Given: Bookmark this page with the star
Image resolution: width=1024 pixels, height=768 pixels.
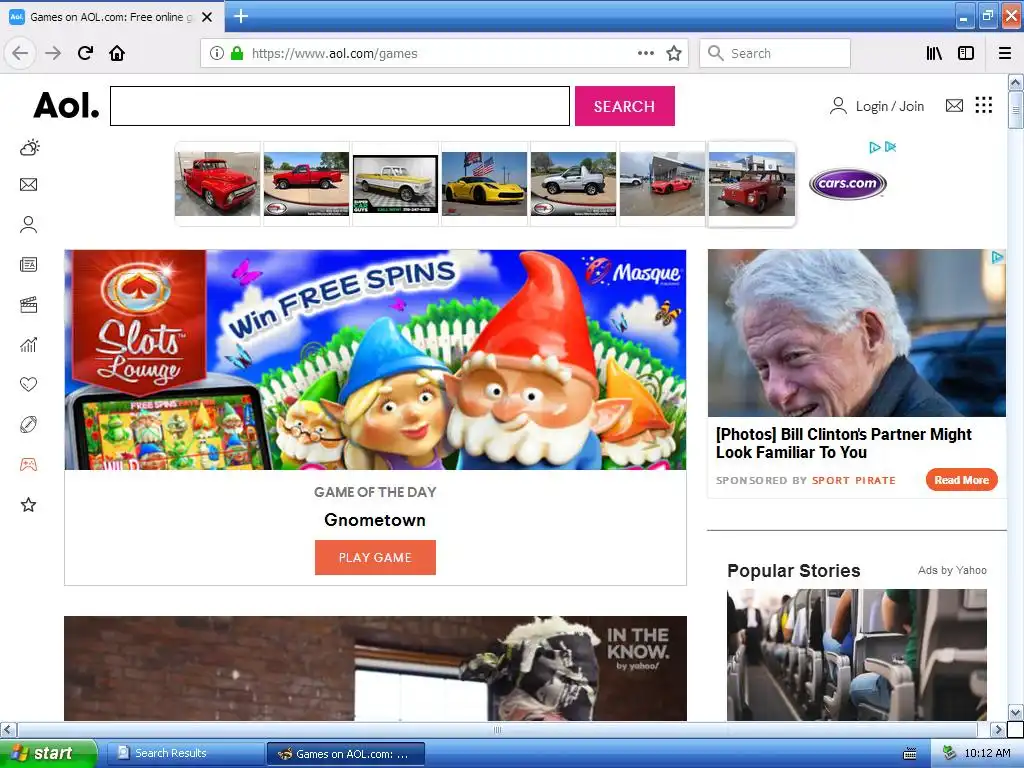Looking at the screenshot, I should coord(674,53).
